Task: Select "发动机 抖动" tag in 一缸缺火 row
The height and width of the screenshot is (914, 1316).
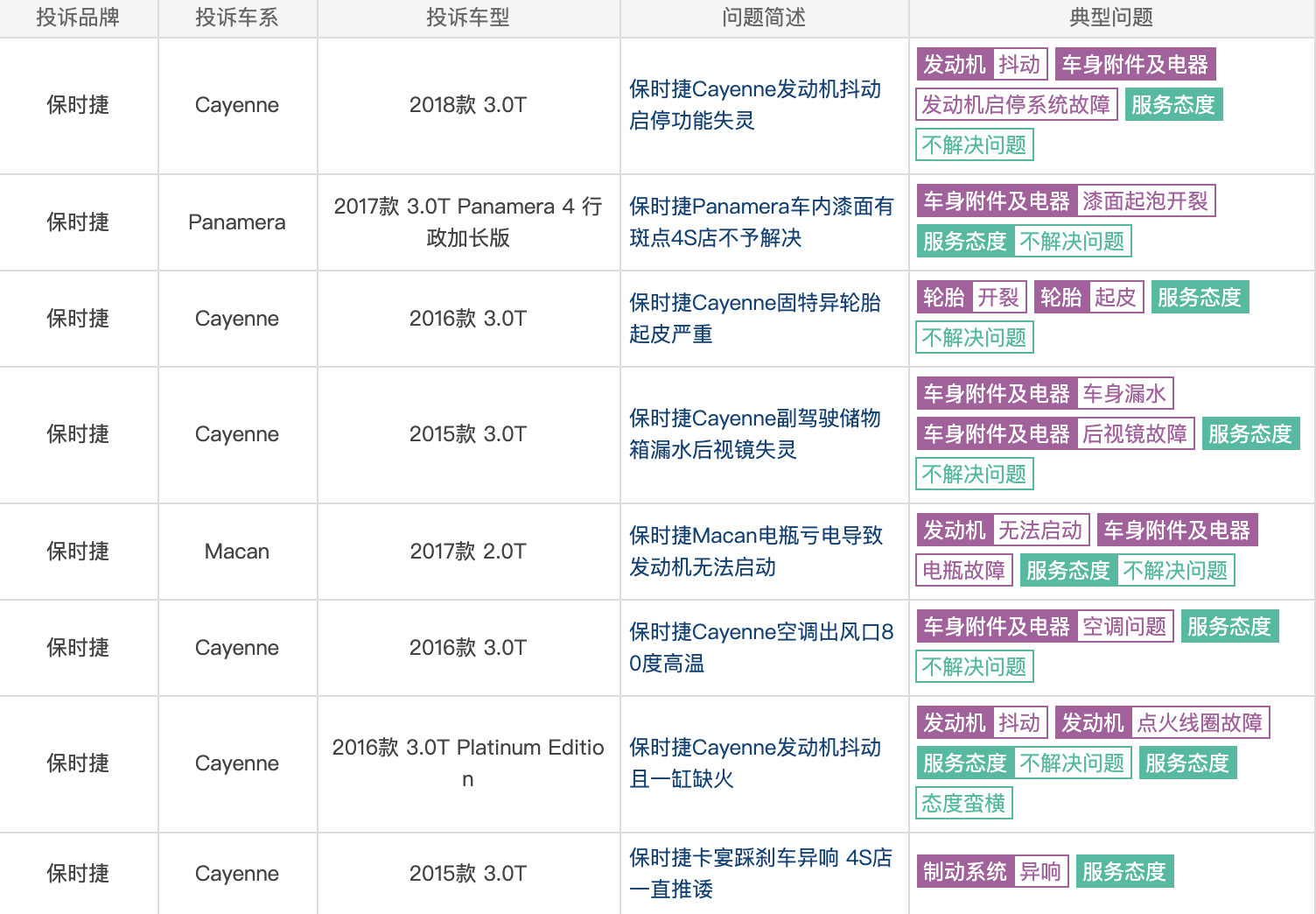Action: click(982, 723)
